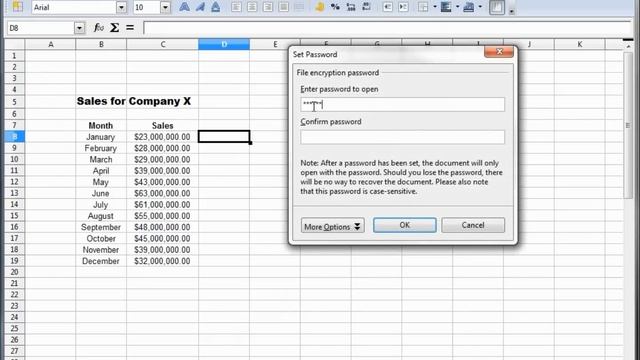The width and height of the screenshot is (640, 360).
Task: Apply justified alignment
Action: coord(284,7)
